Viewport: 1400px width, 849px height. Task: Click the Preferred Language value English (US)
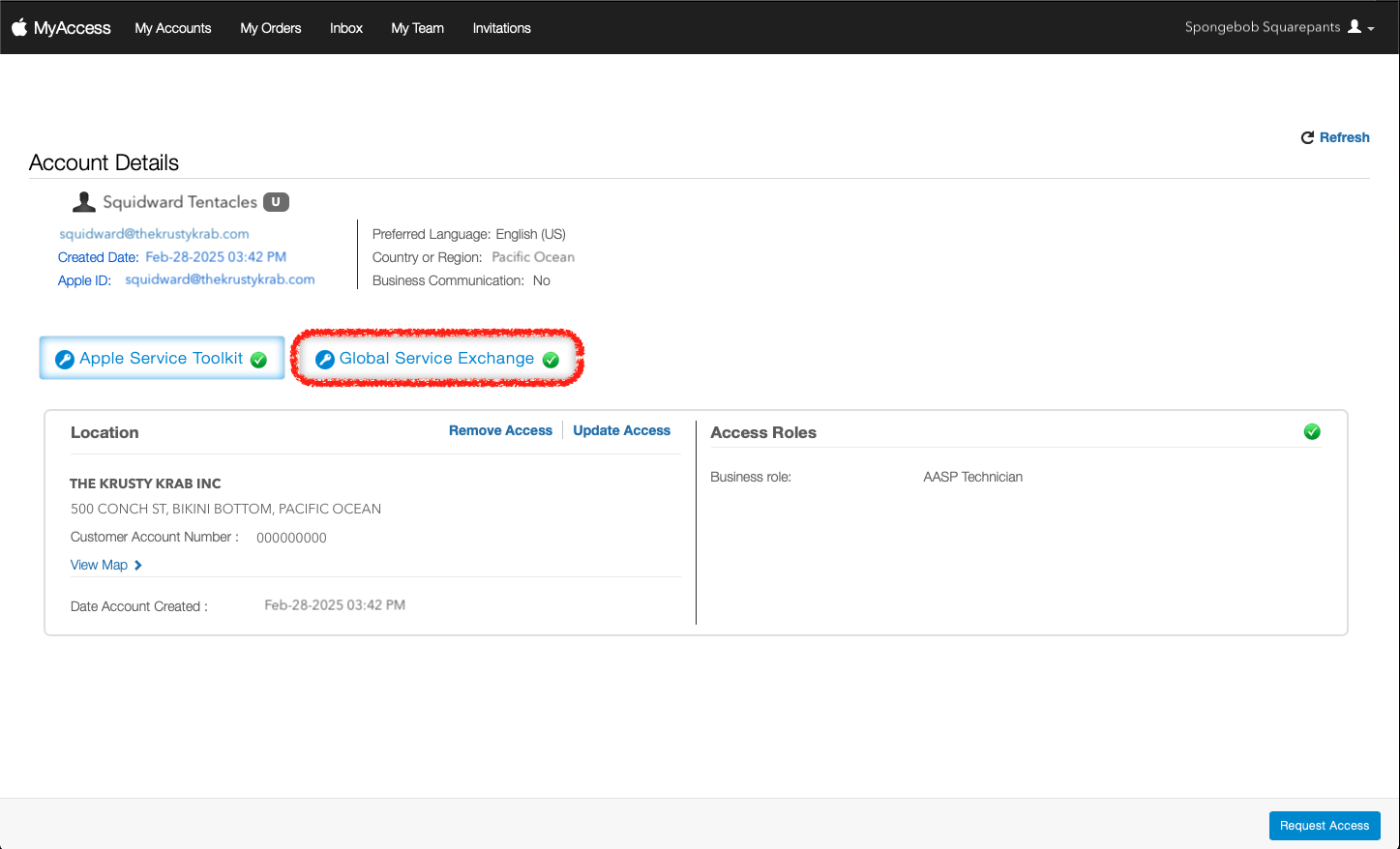click(x=531, y=234)
